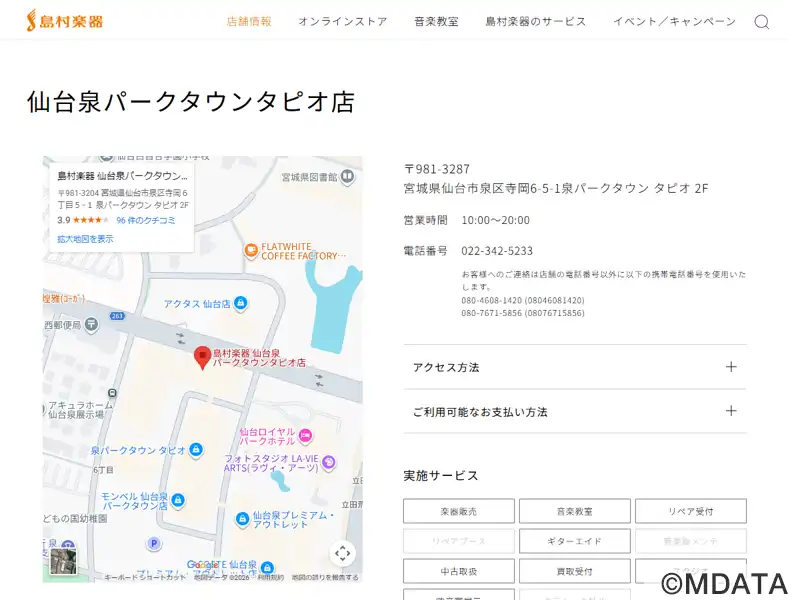Click the 拡大地図を表示 link
The width and height of the screenshot is (800, 600).
click(85, 239)
